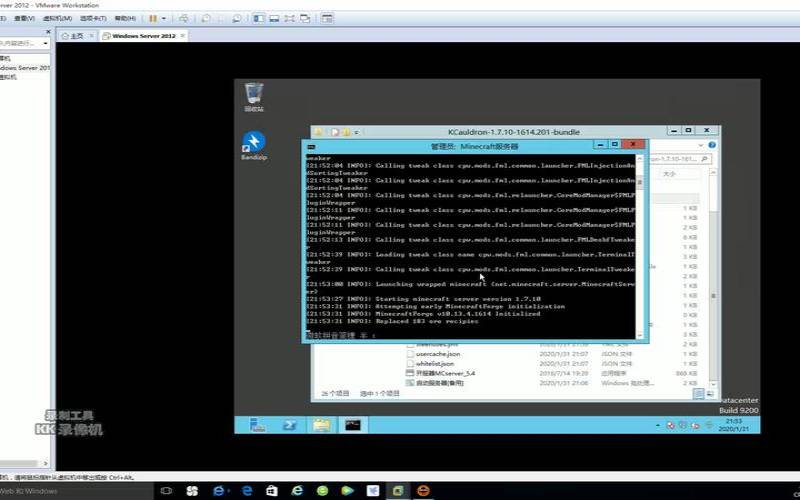Click the 大小 size column header in Explorer
Image resolution: width=800 pixels, height=500 pixels.
point(669,174)
